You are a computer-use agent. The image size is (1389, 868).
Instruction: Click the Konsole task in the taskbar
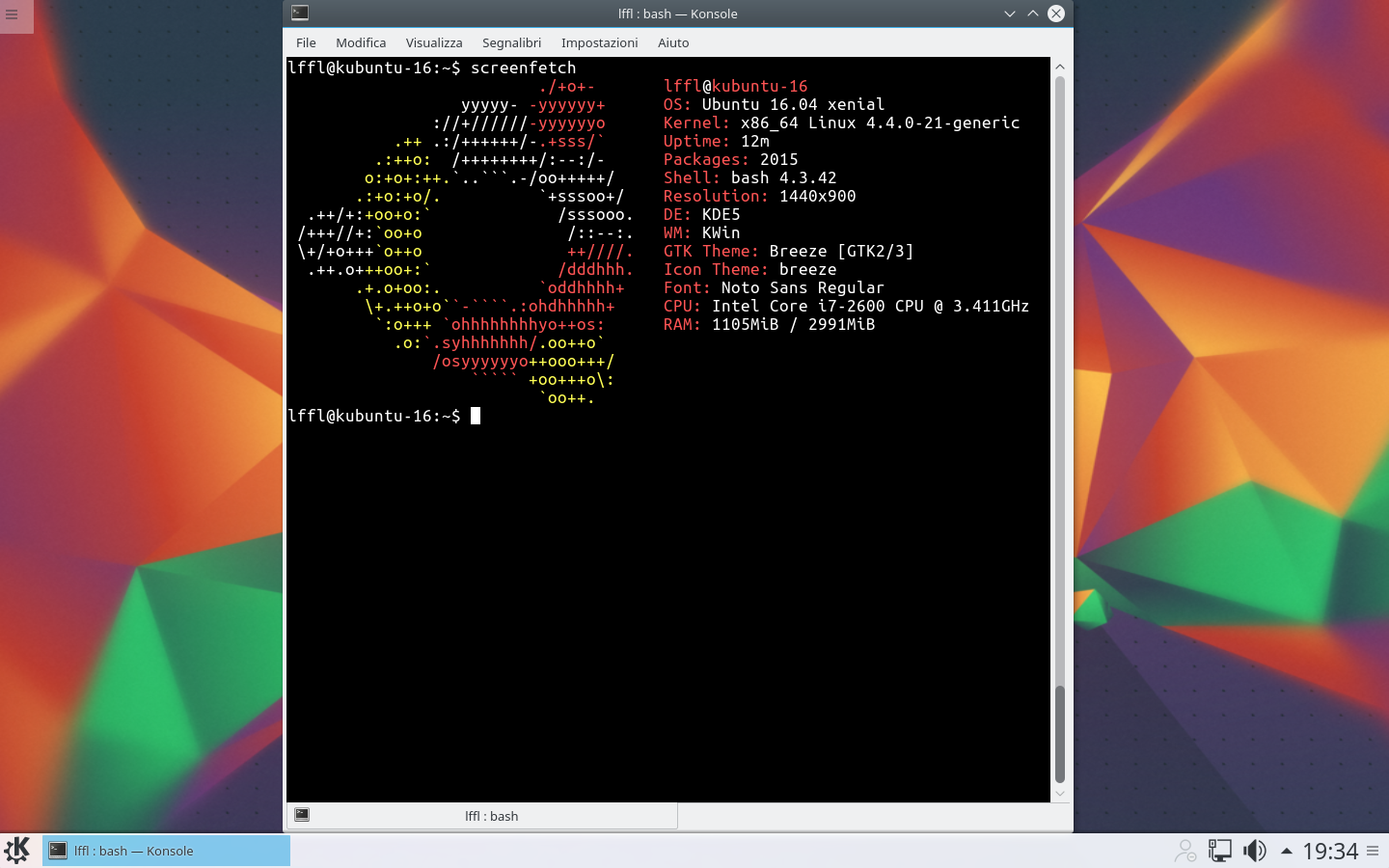point(166,851)
